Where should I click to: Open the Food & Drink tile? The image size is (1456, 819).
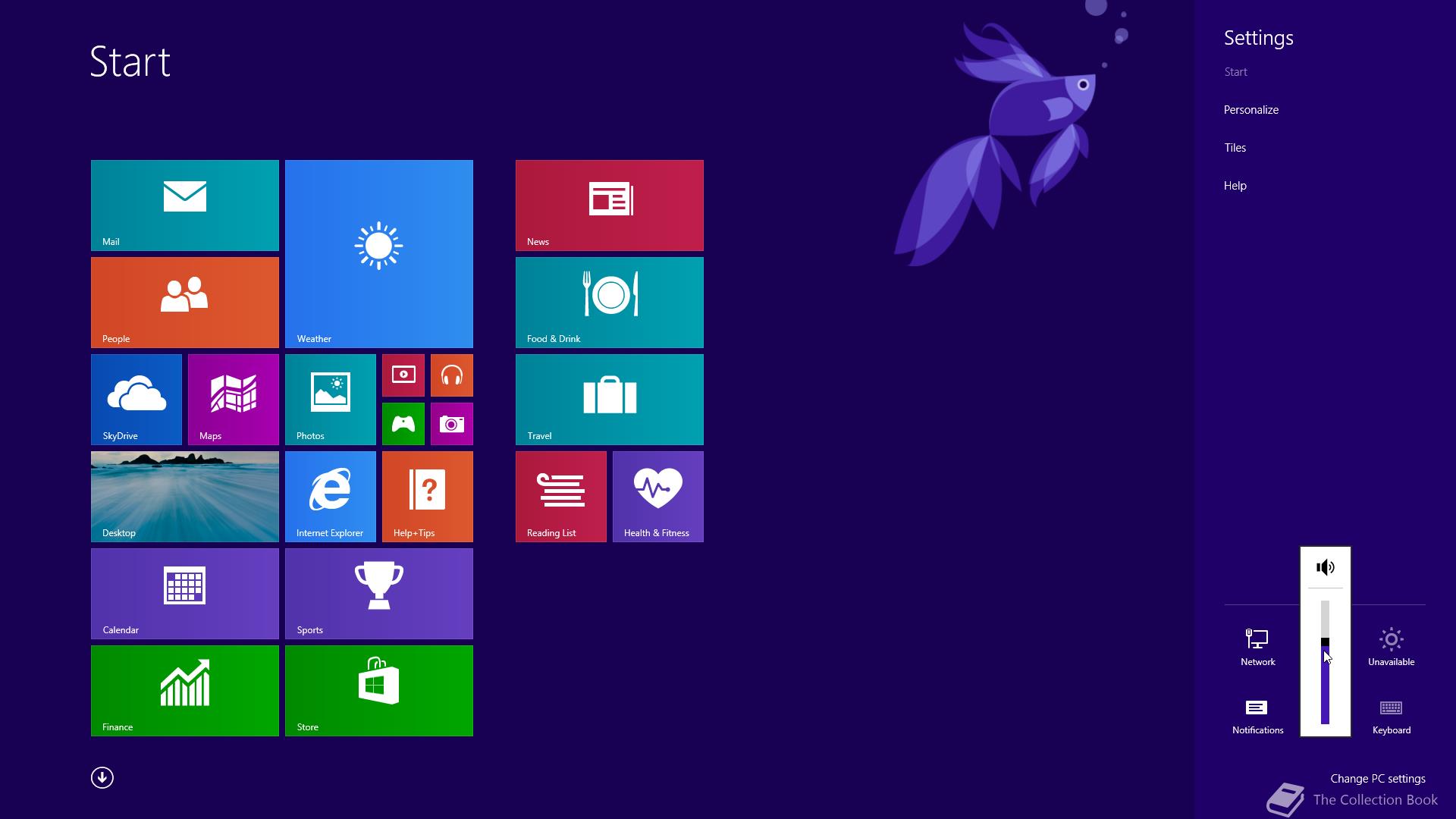click(610, 303)
